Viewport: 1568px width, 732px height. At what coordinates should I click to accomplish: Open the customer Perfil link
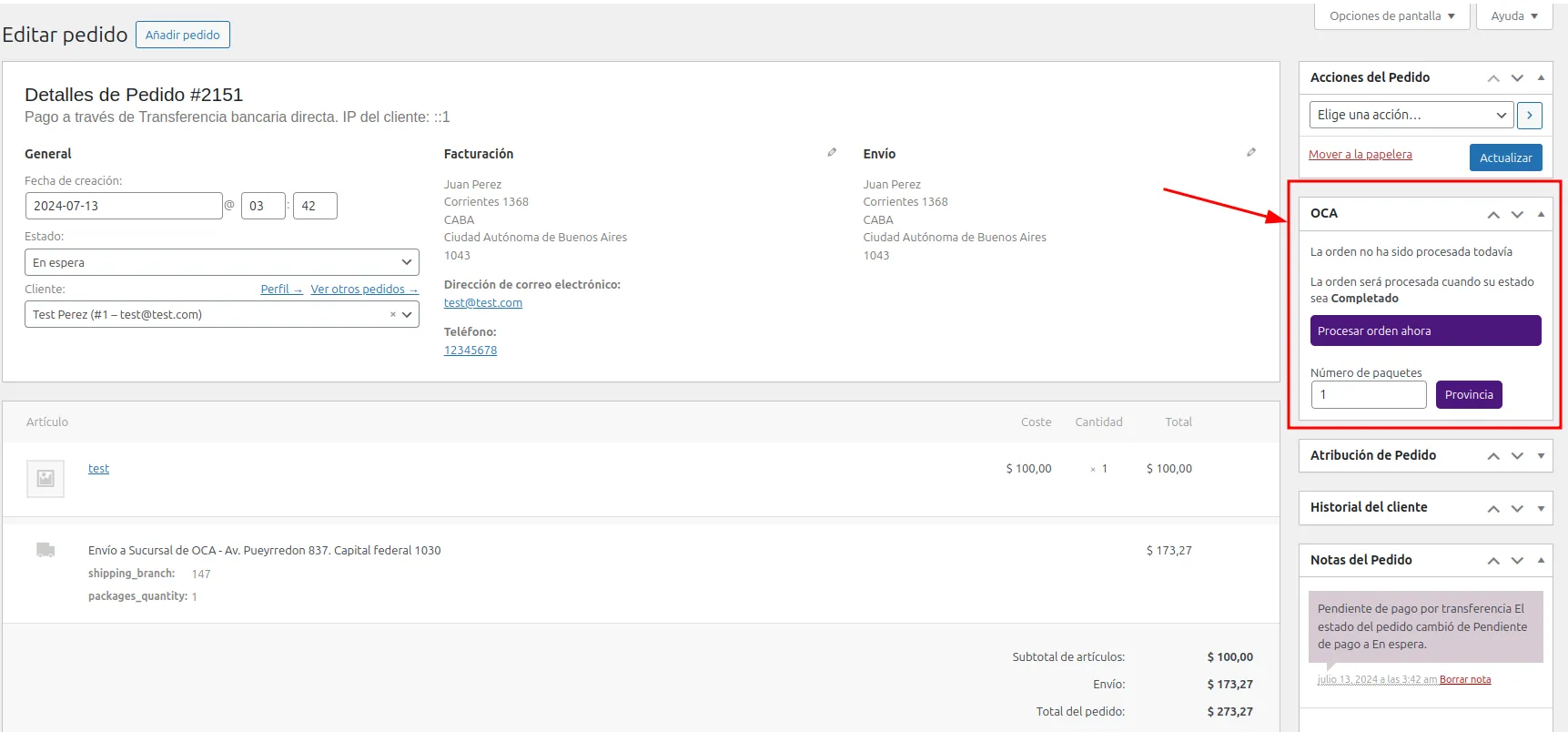[281, 290]
